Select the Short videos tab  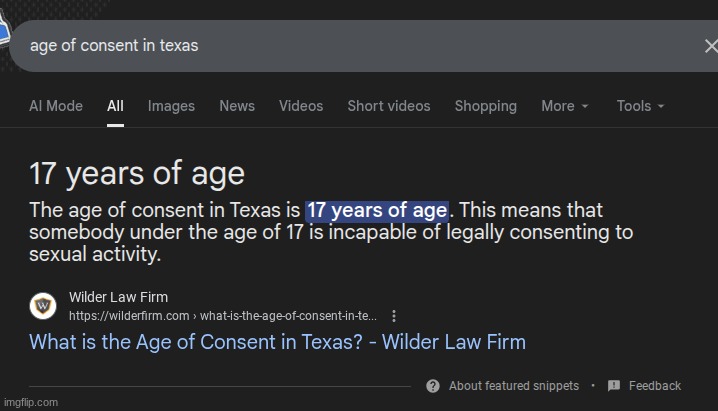point(389,106)
